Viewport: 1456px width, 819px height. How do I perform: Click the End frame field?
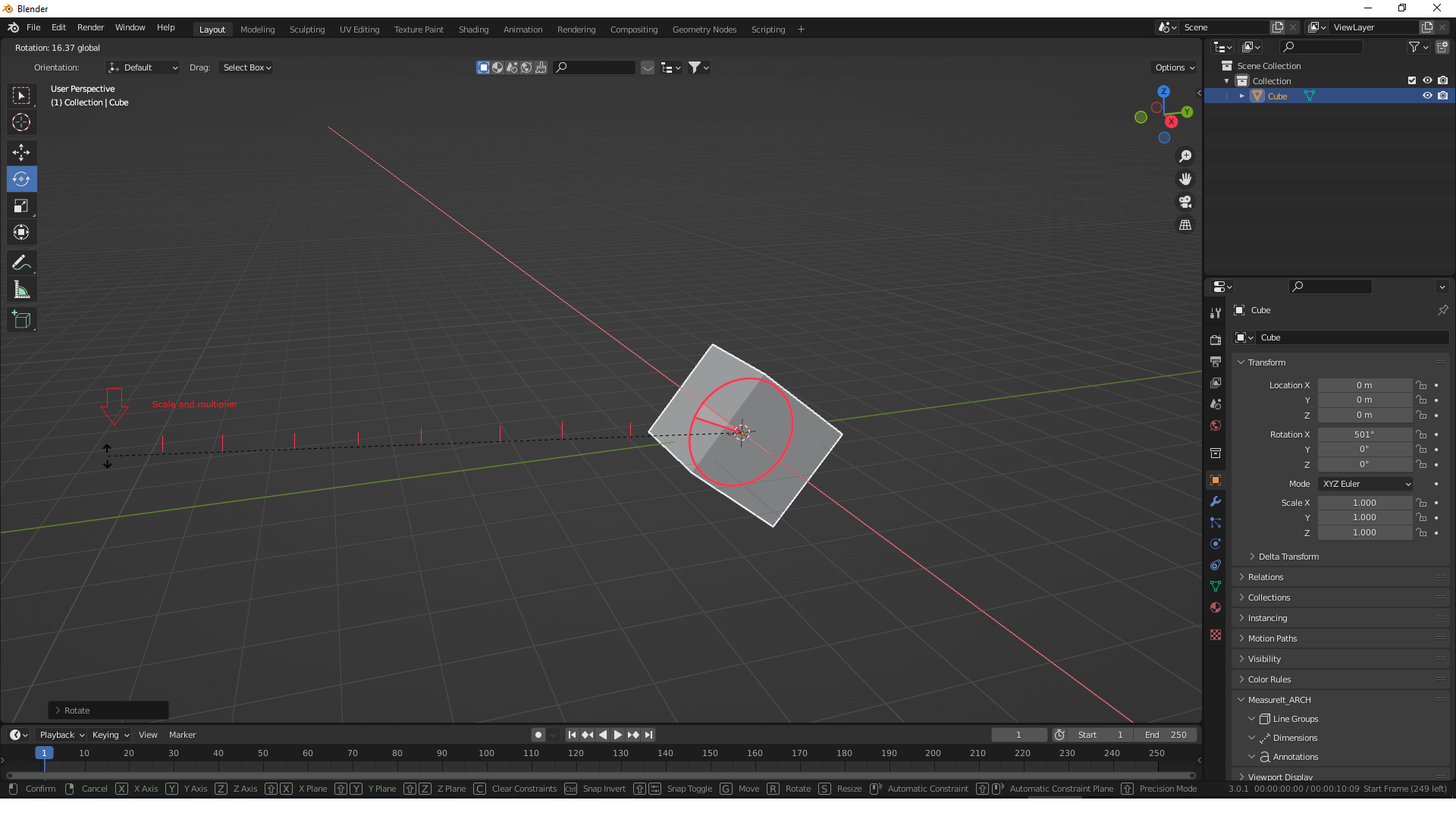tap(1166, 735)
